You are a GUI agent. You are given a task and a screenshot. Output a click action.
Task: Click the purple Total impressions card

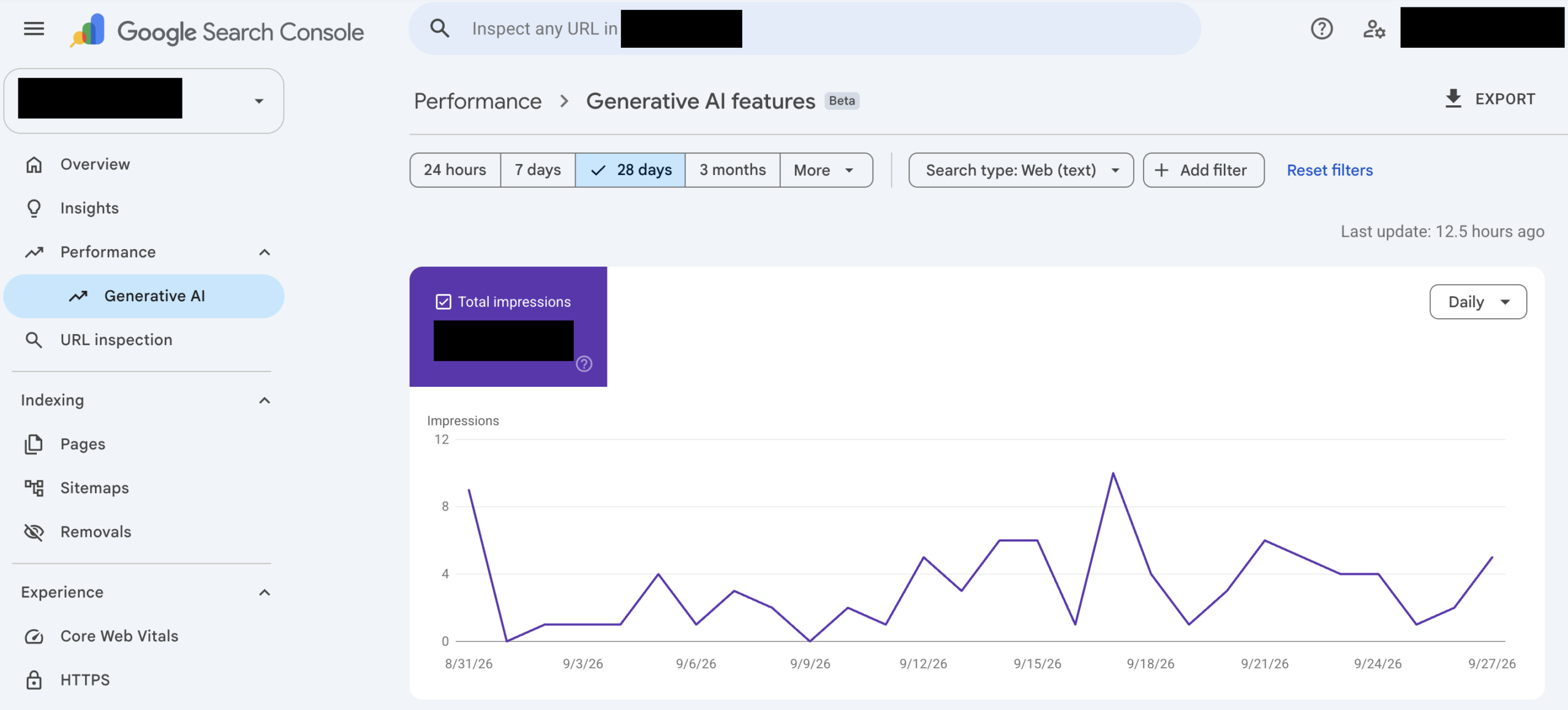(x=508, y=327)
